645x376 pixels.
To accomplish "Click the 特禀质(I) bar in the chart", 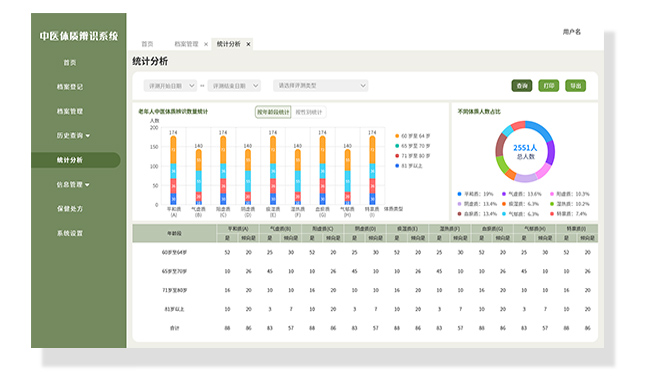I will pyautogui.click(x=372, y=170).
